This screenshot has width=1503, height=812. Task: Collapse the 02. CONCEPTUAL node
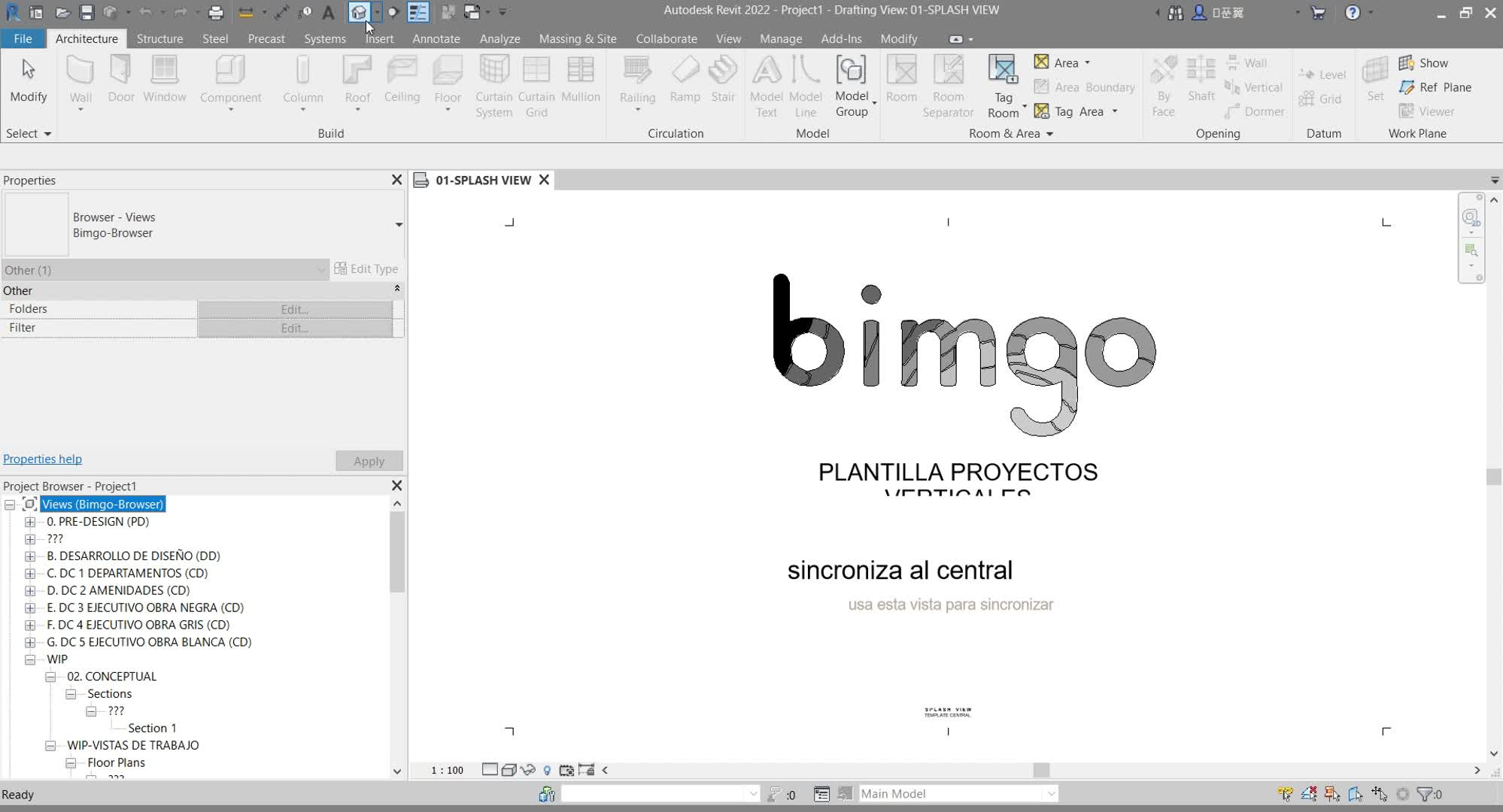coord(50,677)
